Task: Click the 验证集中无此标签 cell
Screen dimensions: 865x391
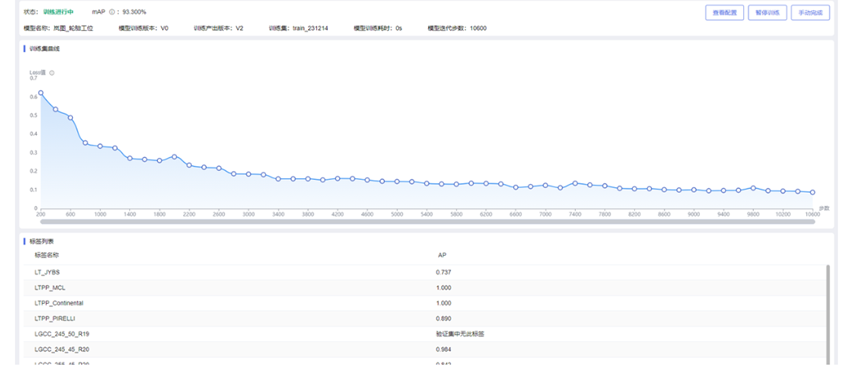Action: point(460,334)
